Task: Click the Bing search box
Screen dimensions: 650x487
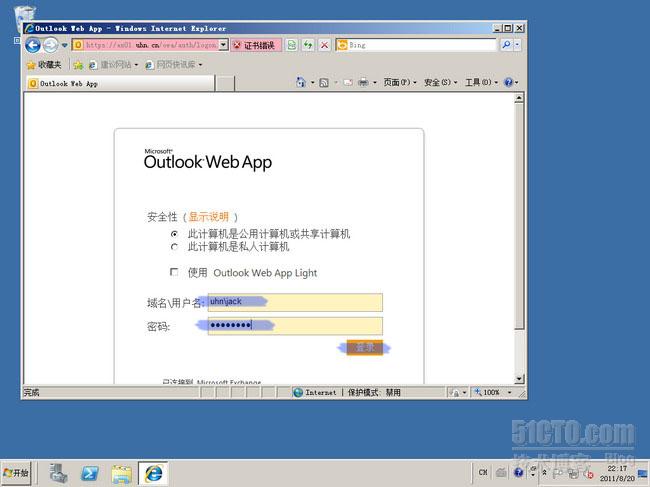Action: pyautogui.click(x=416, y=45)
